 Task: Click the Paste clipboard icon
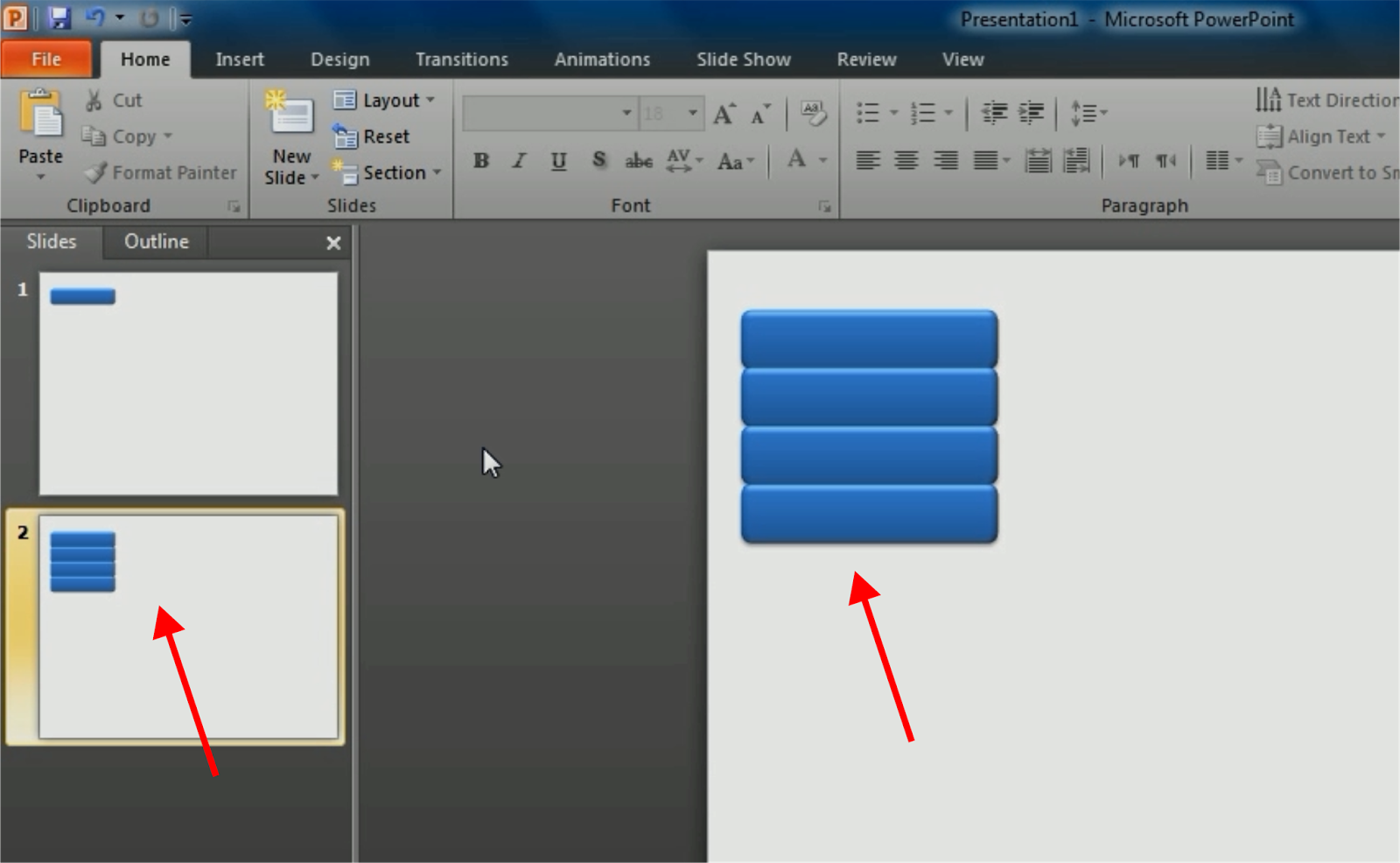(x=41, y=114)
